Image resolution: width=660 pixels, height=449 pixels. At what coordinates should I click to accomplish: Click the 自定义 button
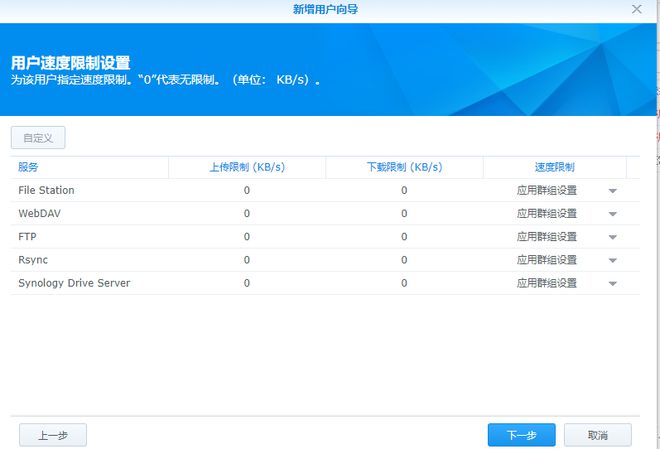coord(38,138)
